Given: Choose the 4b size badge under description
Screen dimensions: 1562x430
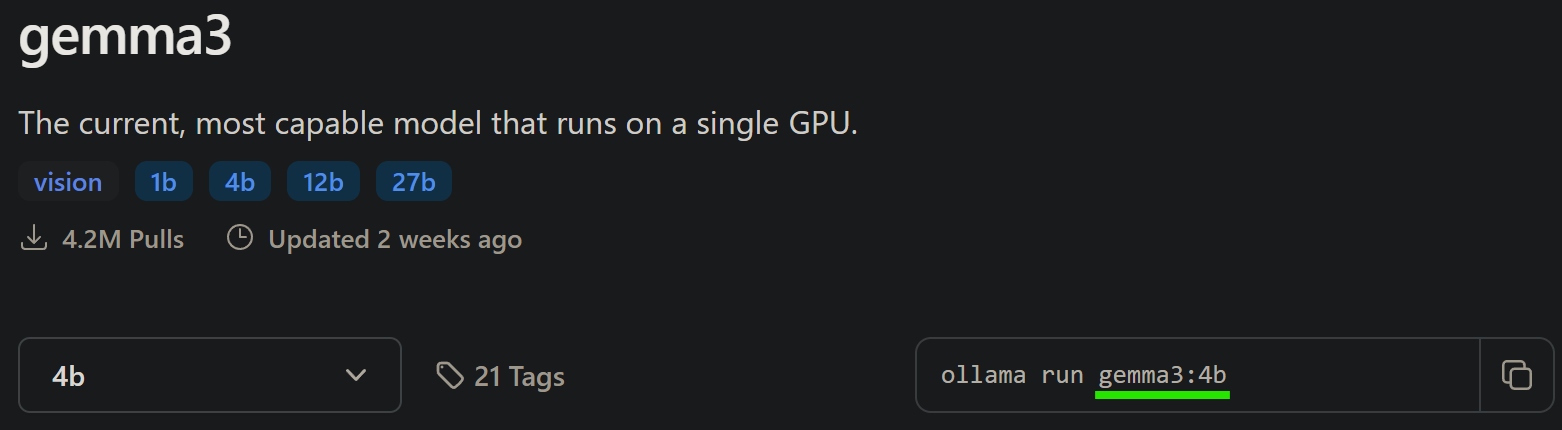Looking at the screenshot, I should pyautogui.click(x=240, y=182).
